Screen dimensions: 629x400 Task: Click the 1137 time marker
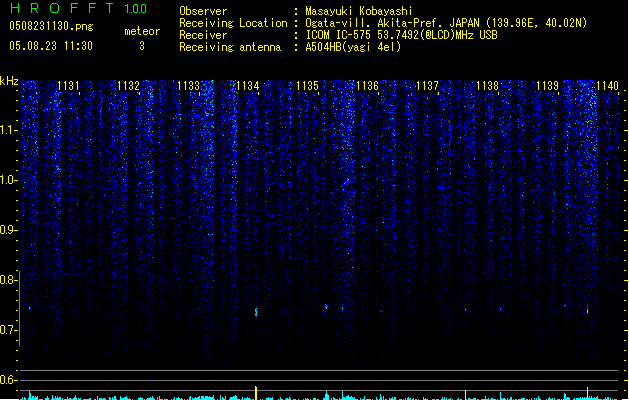[x=428, y=86]
